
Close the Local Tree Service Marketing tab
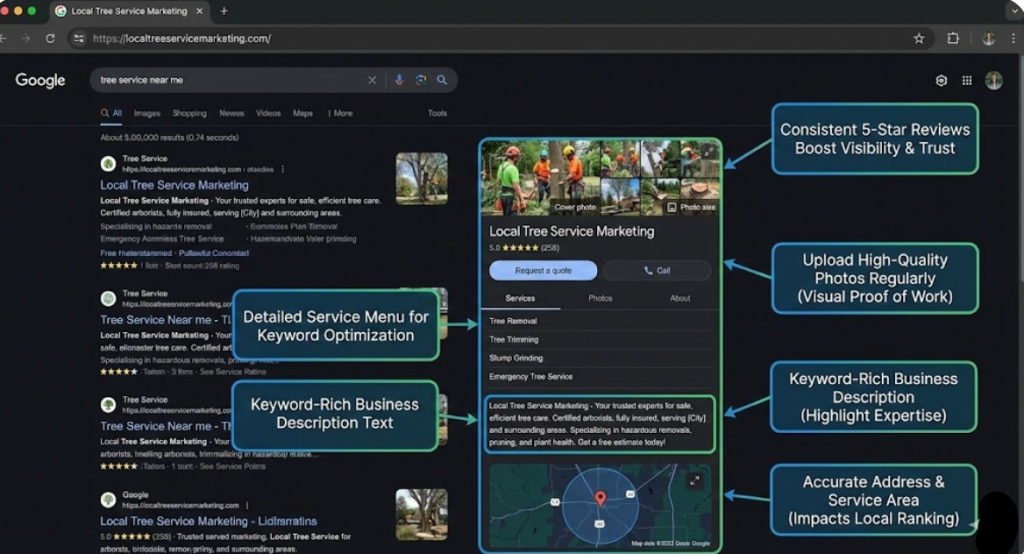[x=199, y=11]
